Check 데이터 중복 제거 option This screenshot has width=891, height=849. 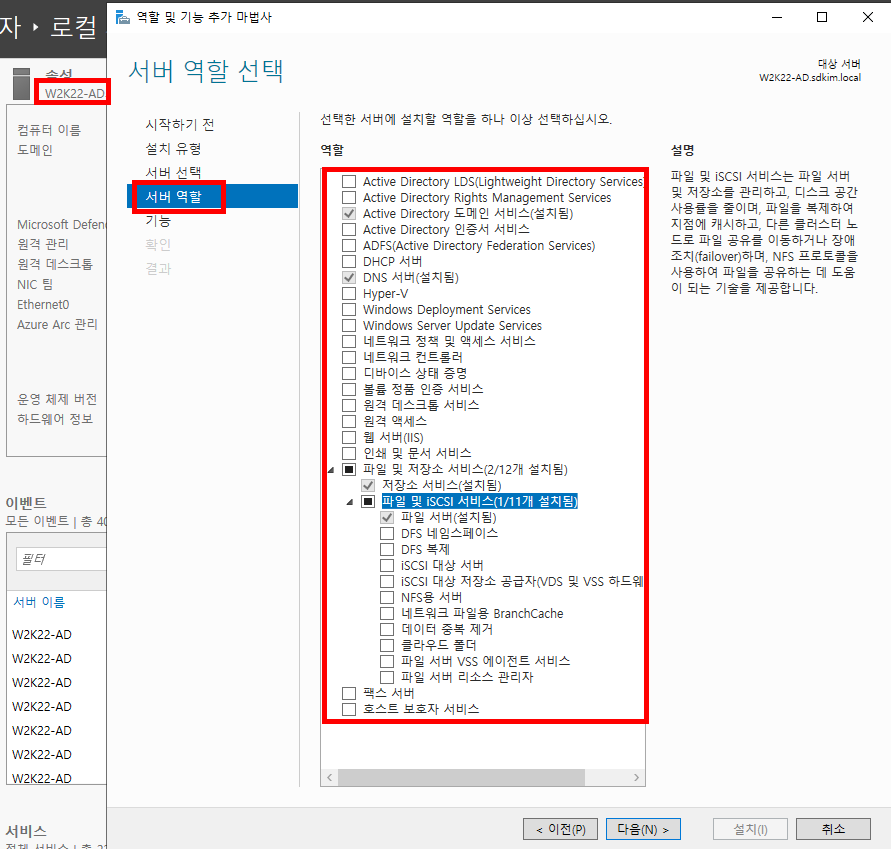pyautogui.click(x=387, y=629)
